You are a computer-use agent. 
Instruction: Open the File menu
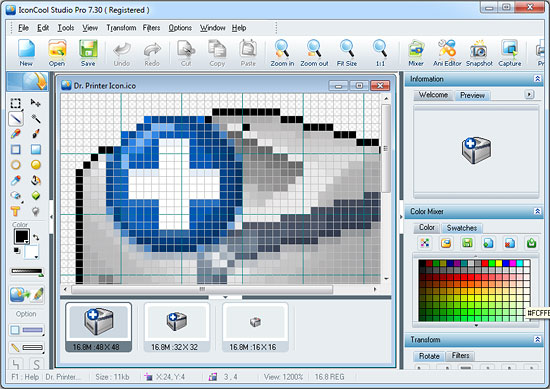click(x=23, y=28)
